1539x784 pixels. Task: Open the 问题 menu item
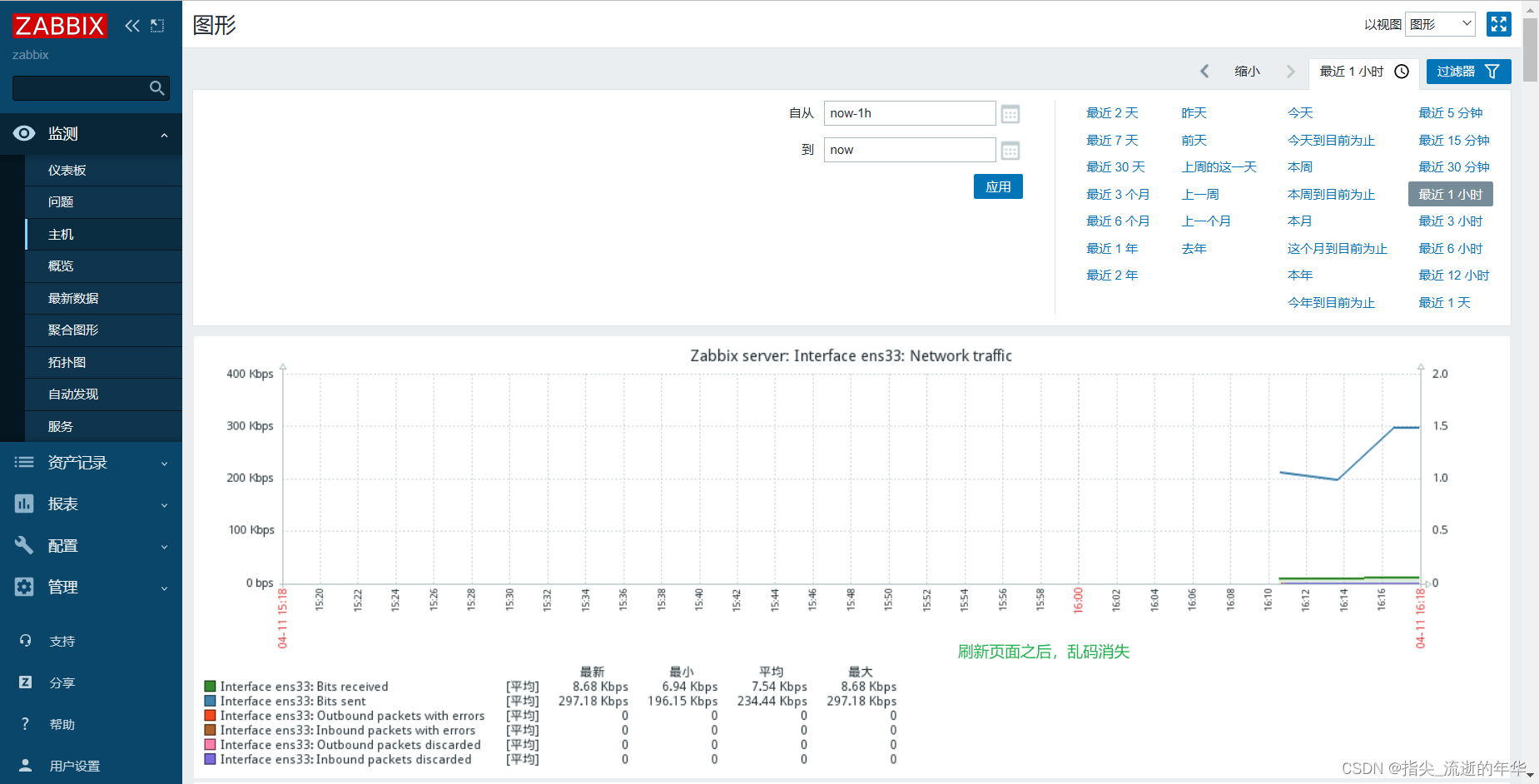click(x=103, y=202)
